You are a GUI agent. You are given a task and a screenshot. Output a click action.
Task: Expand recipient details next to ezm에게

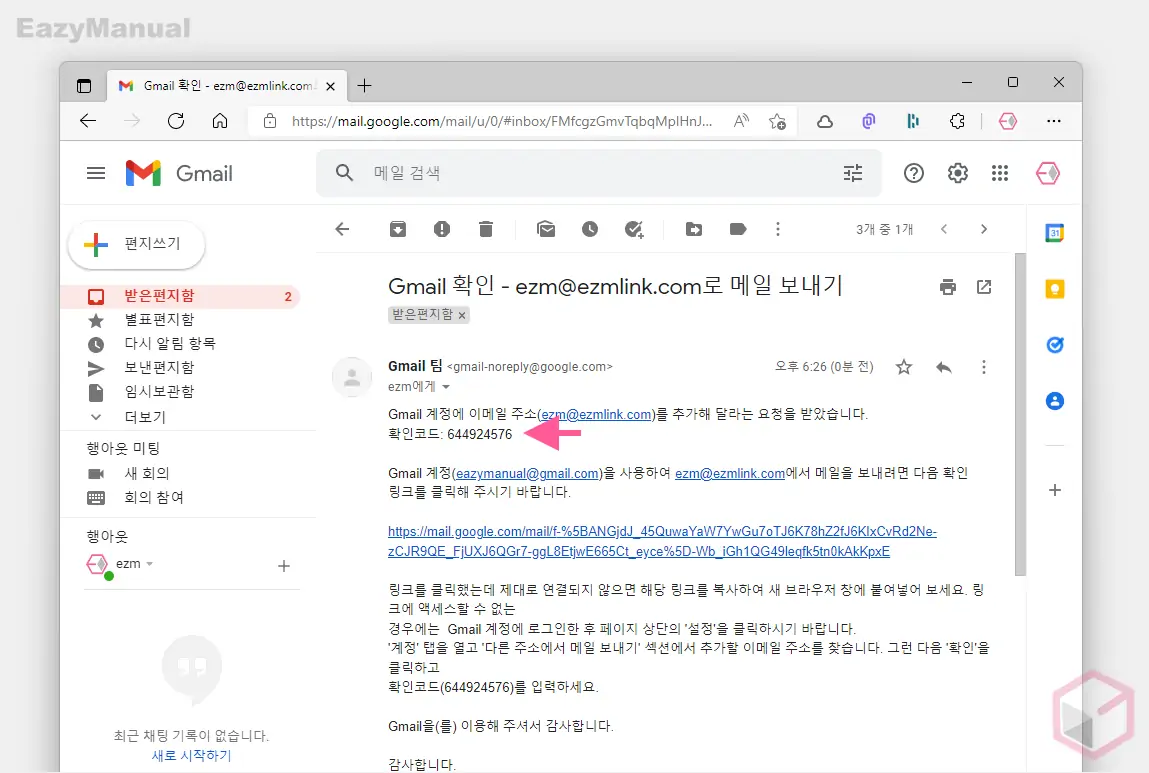coord(446,387)
